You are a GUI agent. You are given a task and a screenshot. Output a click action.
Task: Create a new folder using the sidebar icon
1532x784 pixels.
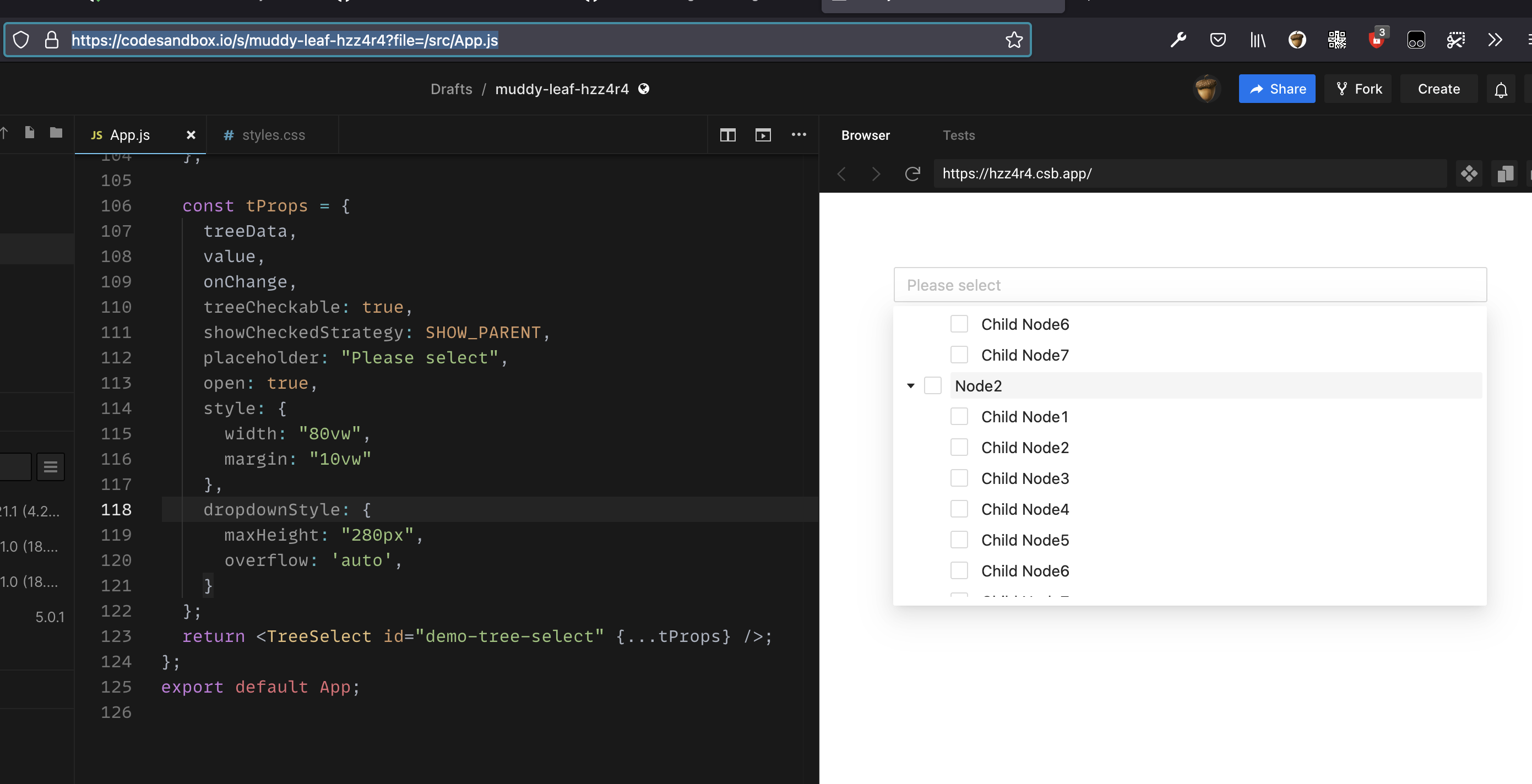[x=55, y=133]
